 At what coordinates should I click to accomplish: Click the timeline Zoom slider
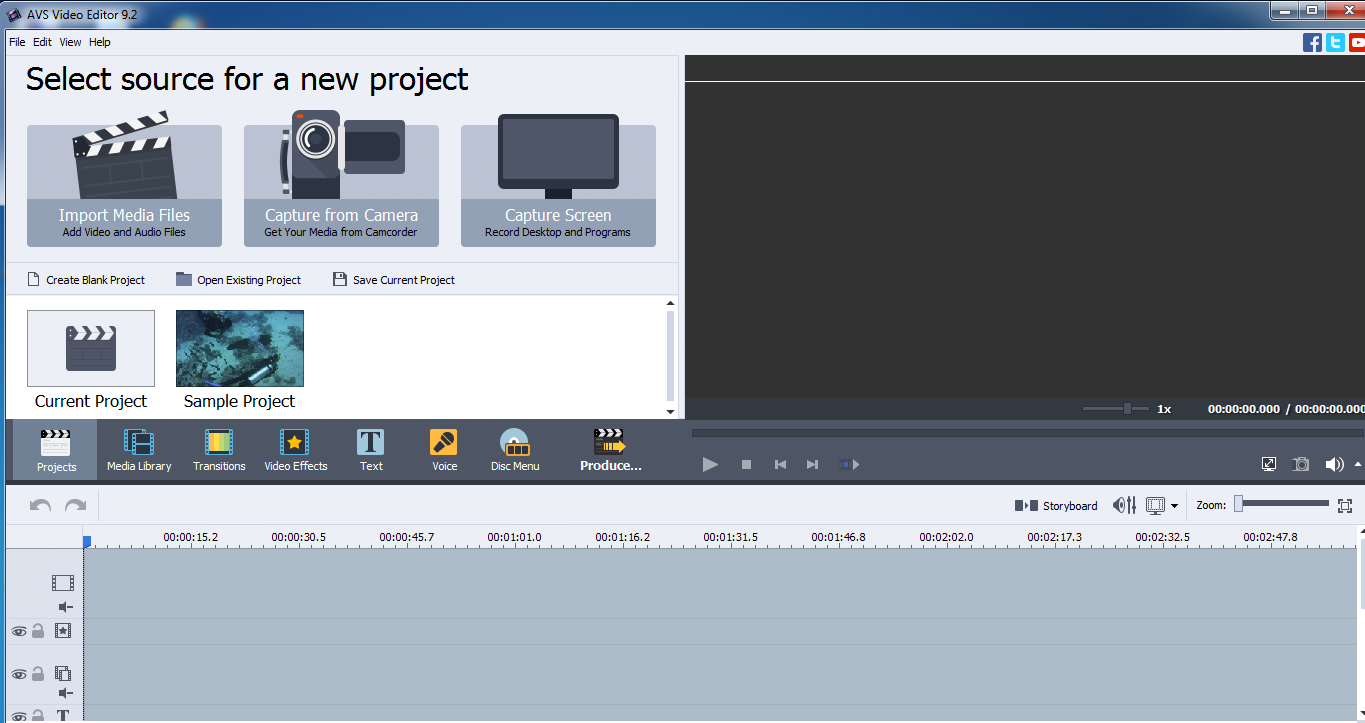click(x=1281, y=503)
